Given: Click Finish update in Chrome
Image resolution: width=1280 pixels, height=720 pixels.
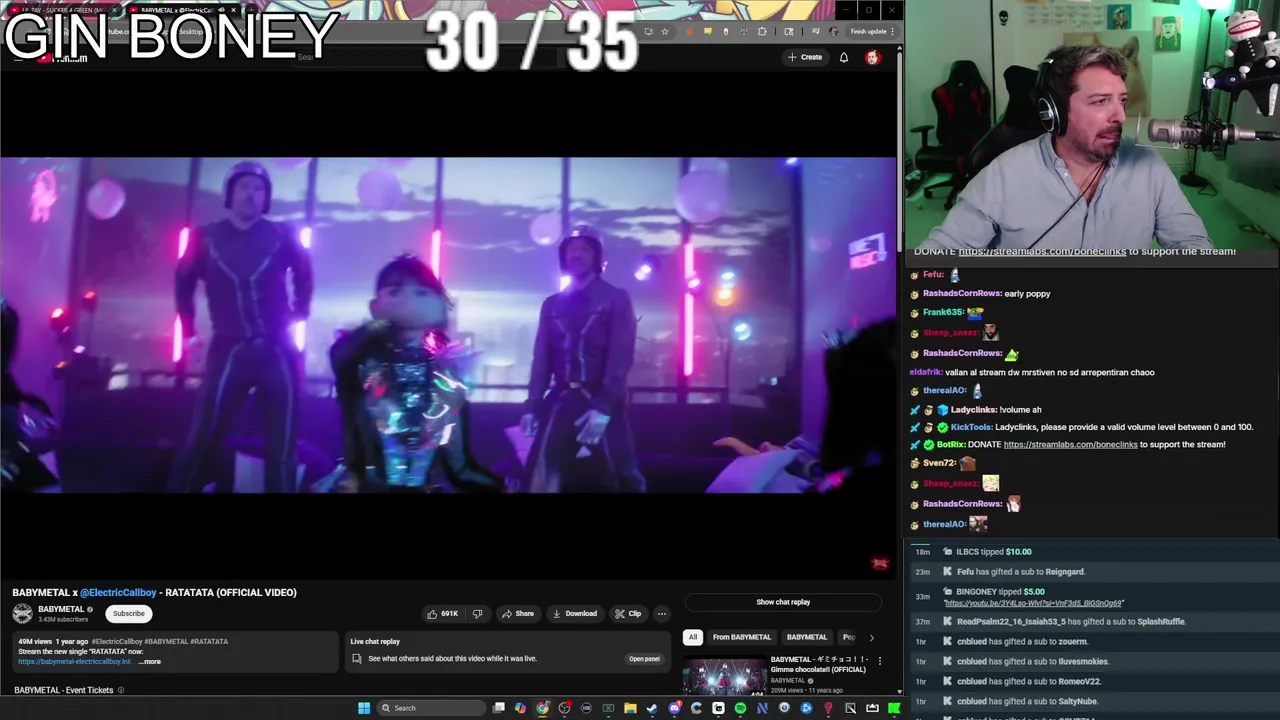Looking at the screenshot, I should [x=868, y=31].
